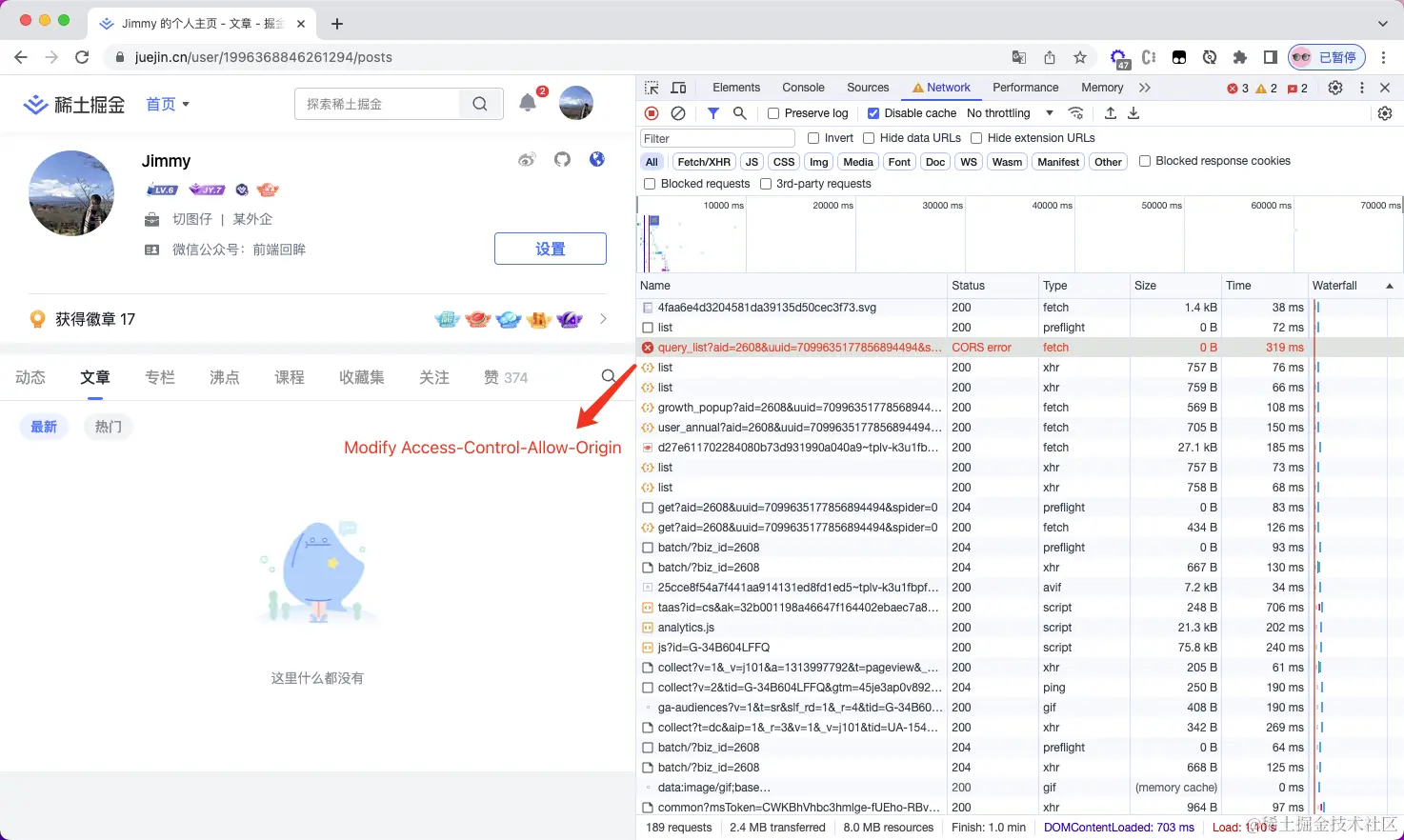The width and height of the screenshot is (1404, 840).
Task: Switch to the 专栏 profile tab
Action: coord(160,377)
